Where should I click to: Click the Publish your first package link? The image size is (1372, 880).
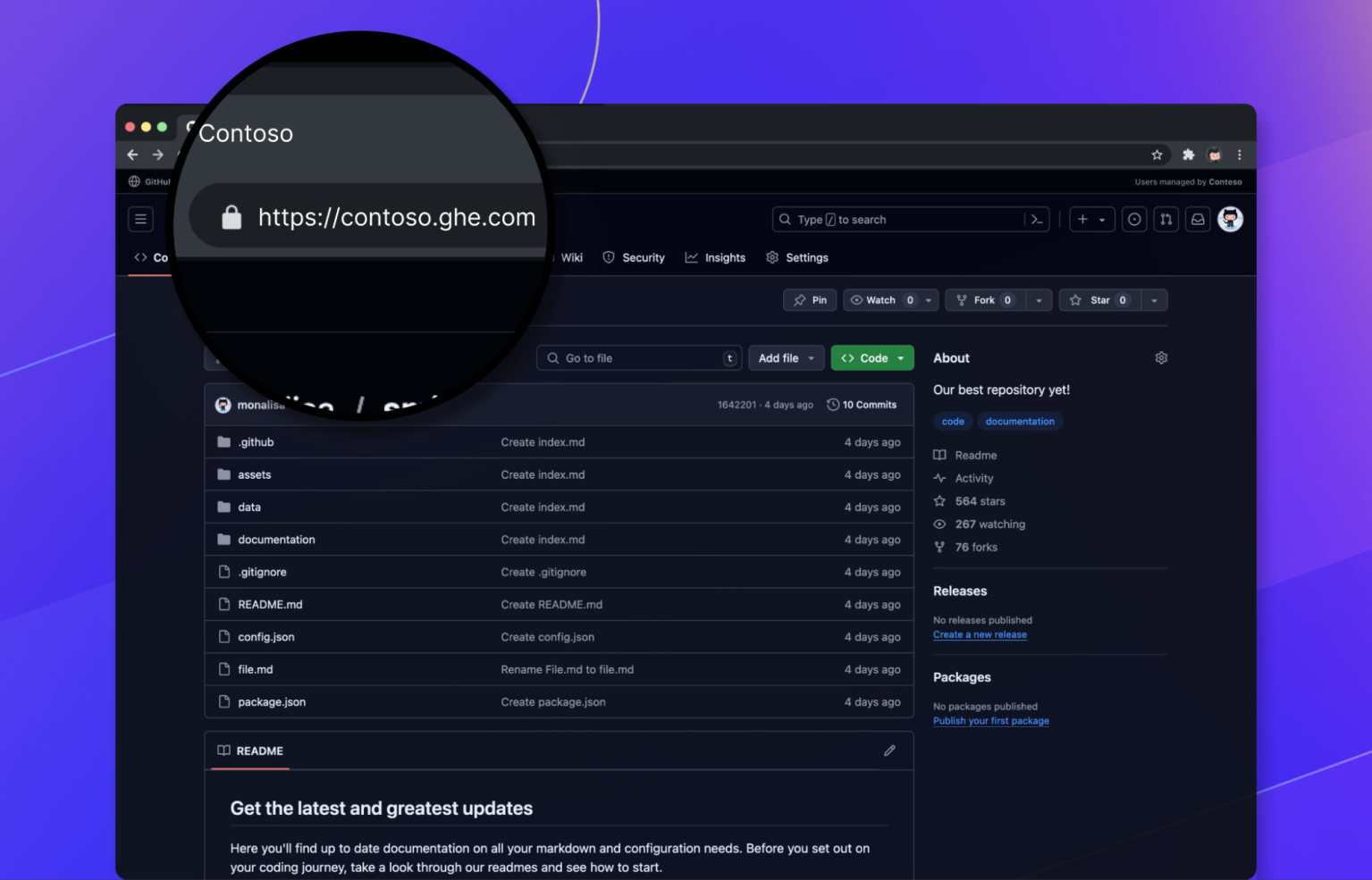[x=990, y=720]
